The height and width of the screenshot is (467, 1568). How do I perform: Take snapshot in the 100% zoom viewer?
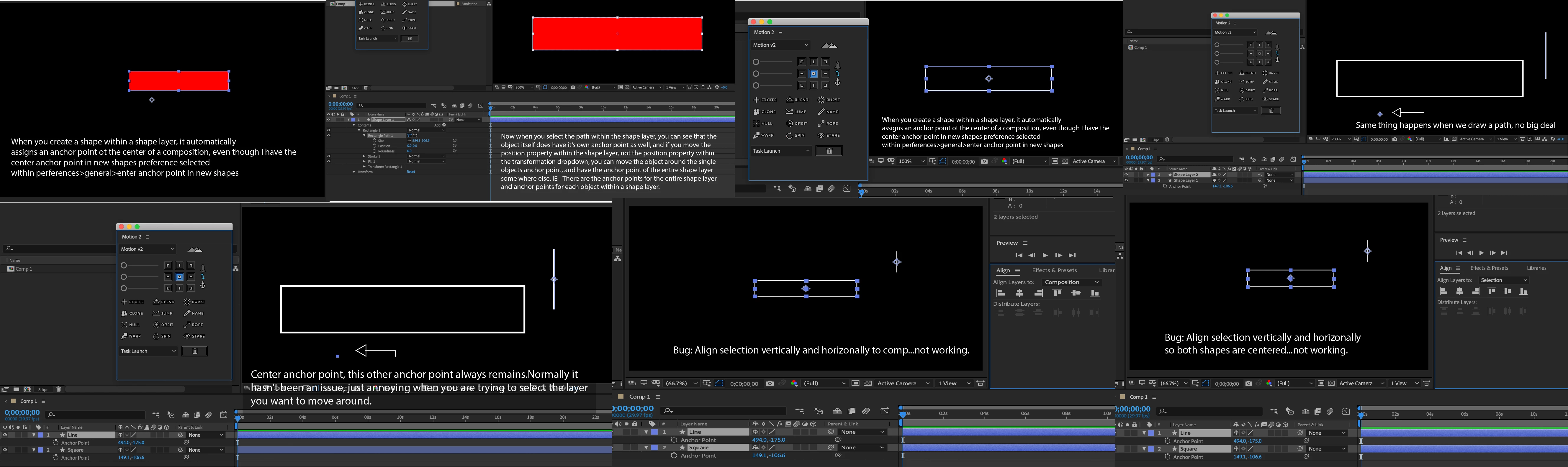(x=984, y=161)
